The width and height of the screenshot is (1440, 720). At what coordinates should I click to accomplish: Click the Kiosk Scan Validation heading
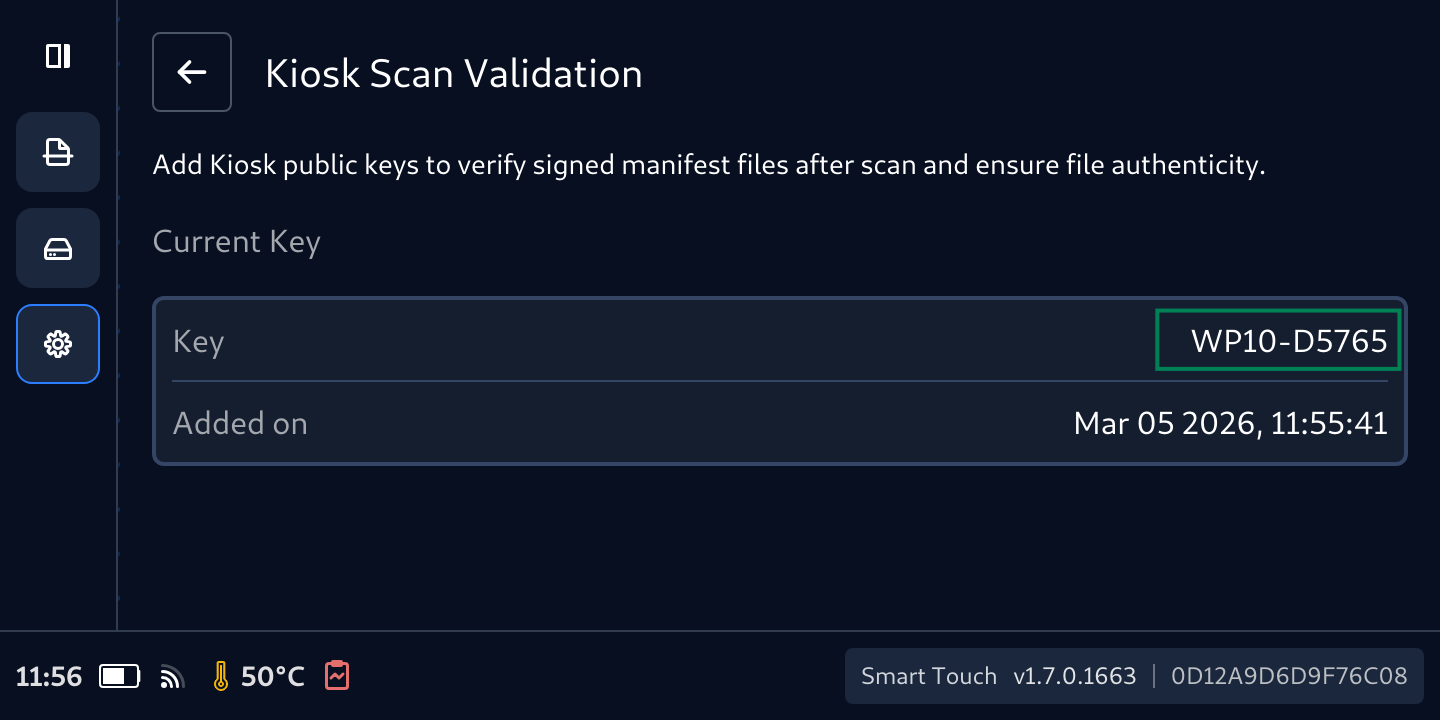coord(453,74)
